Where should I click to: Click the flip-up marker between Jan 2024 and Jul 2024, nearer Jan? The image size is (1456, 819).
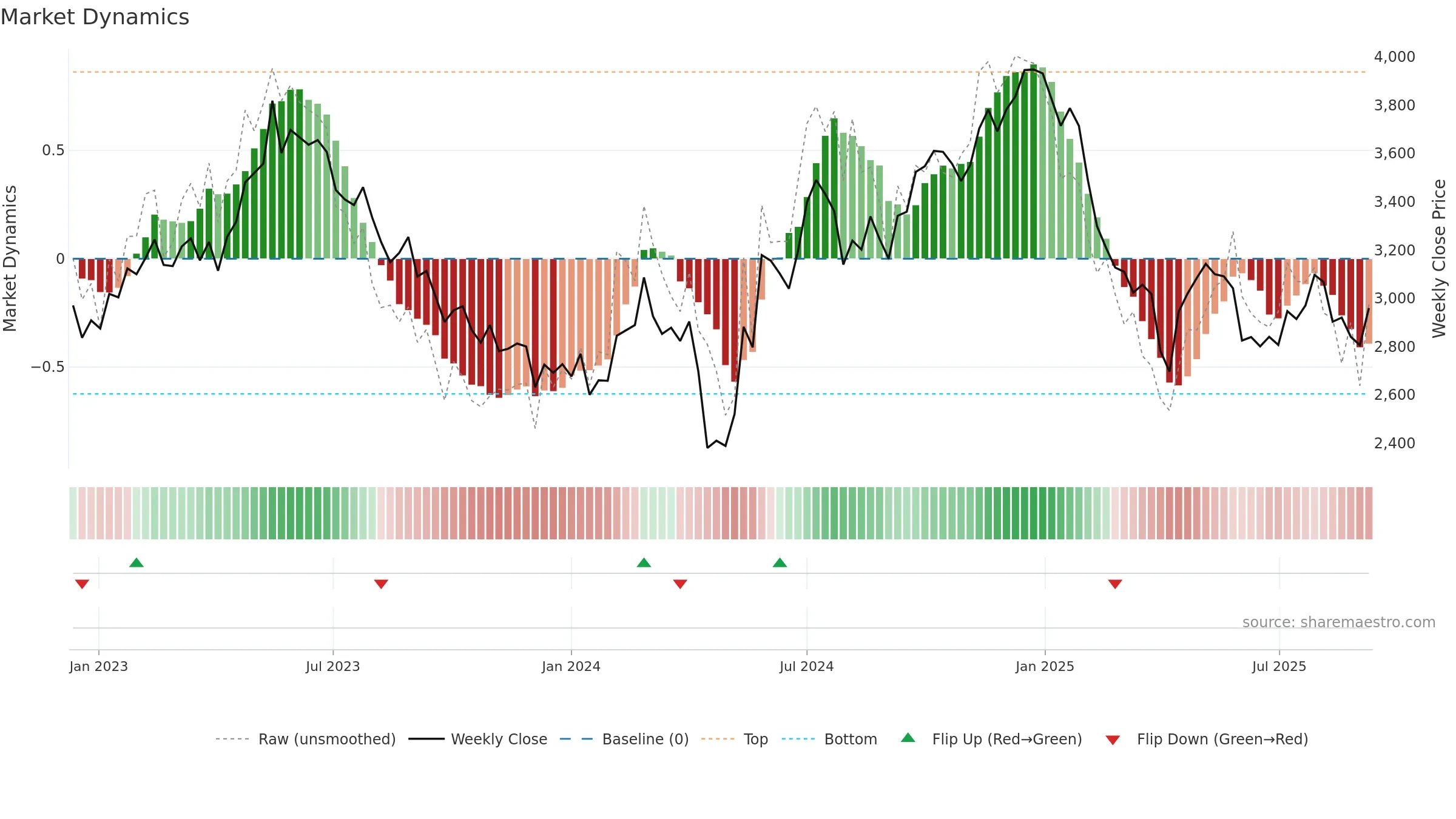point(644,562)
